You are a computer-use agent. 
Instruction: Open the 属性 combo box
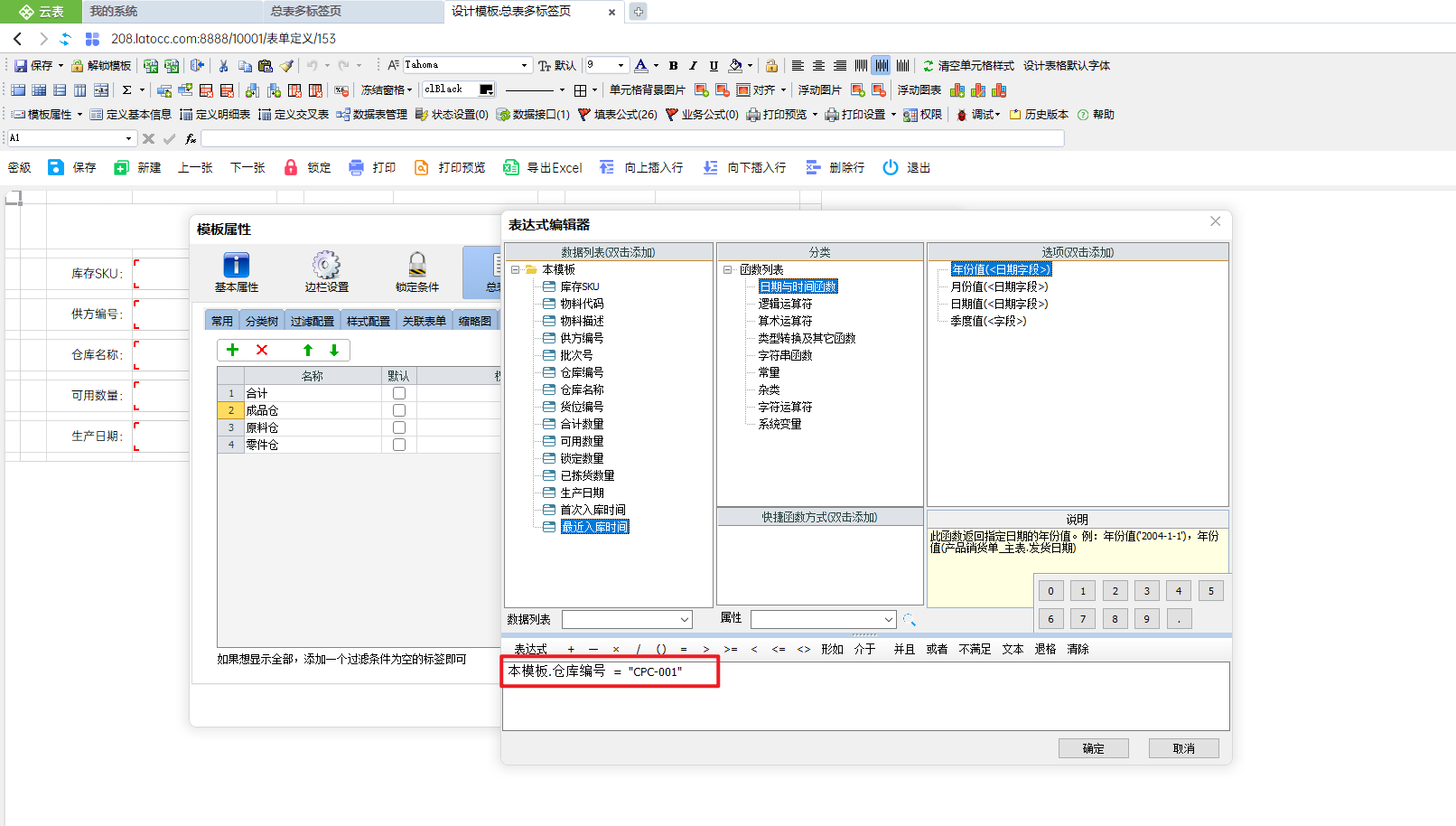[823, 619]
